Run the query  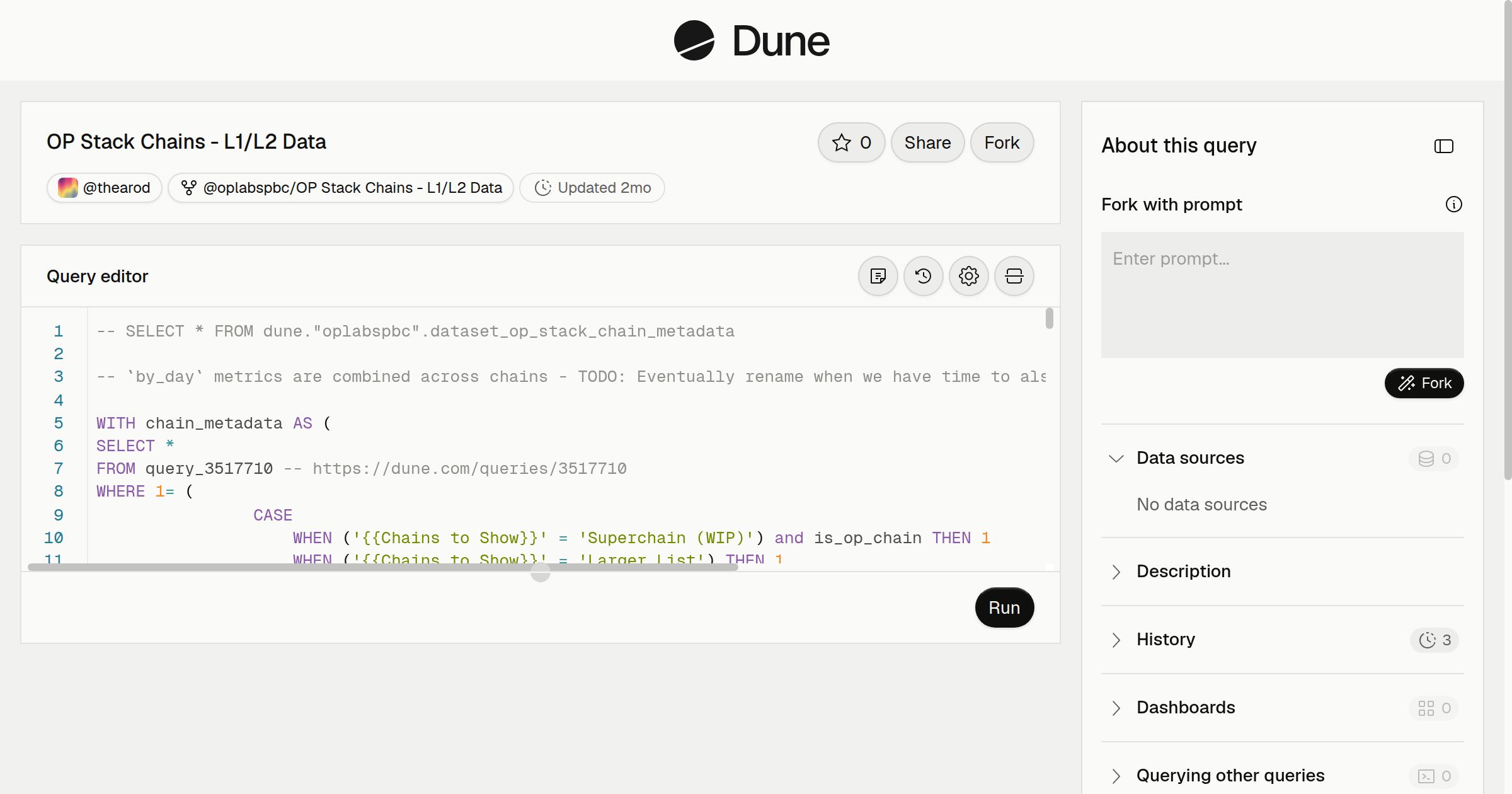(x=1004, y=607)
